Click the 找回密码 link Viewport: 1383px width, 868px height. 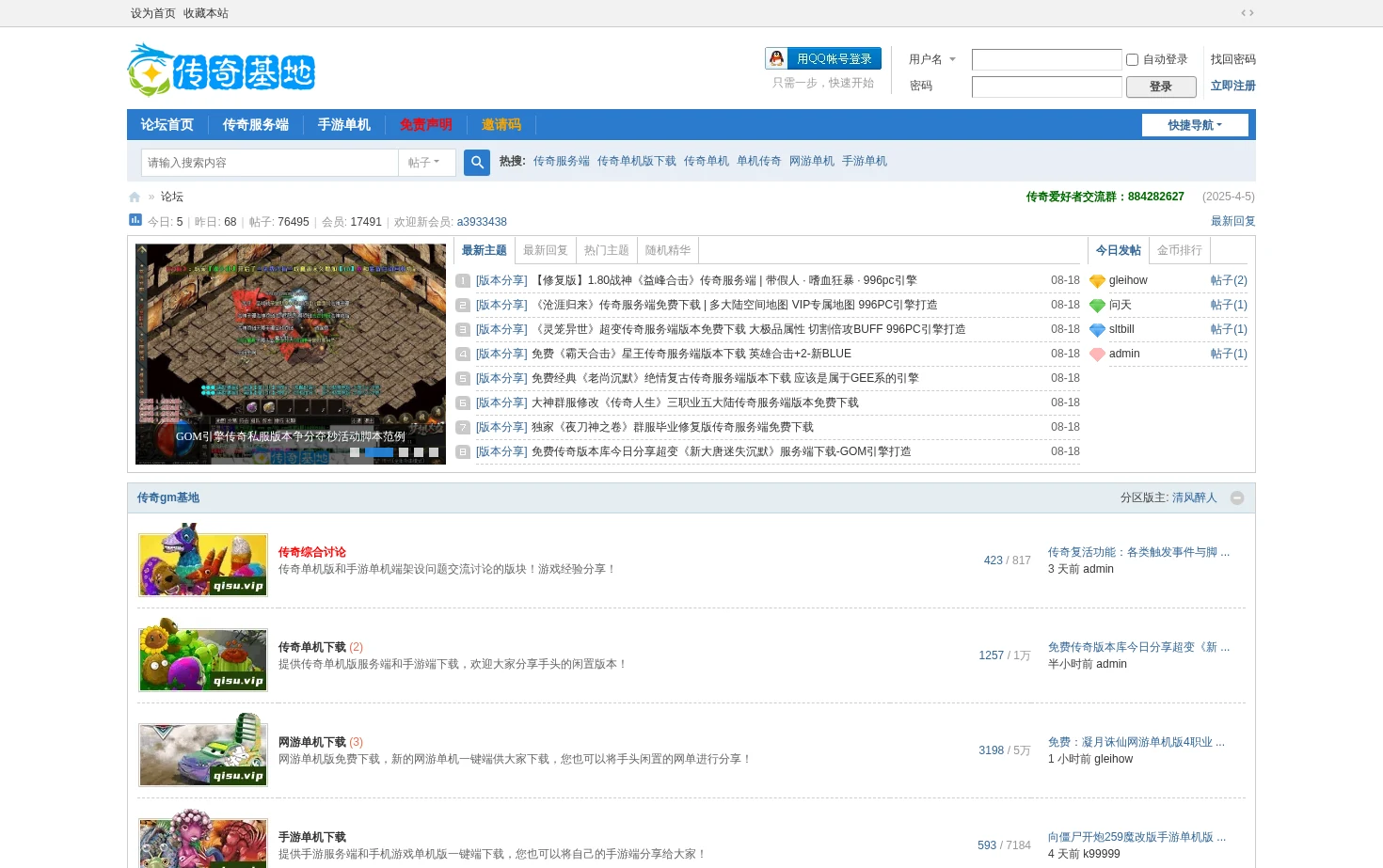(x=1233, y=59)
